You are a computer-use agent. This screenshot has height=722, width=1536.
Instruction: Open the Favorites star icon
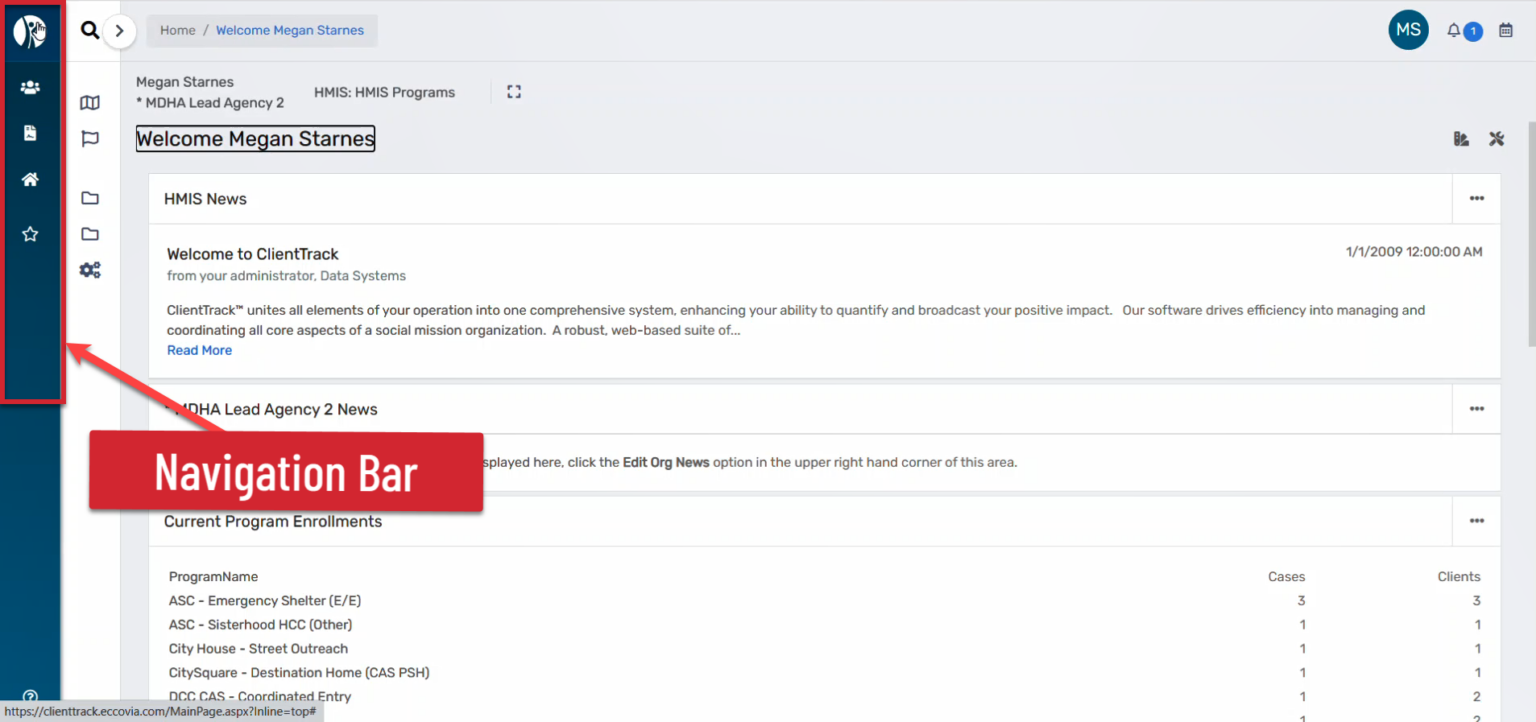click(29, 233)
